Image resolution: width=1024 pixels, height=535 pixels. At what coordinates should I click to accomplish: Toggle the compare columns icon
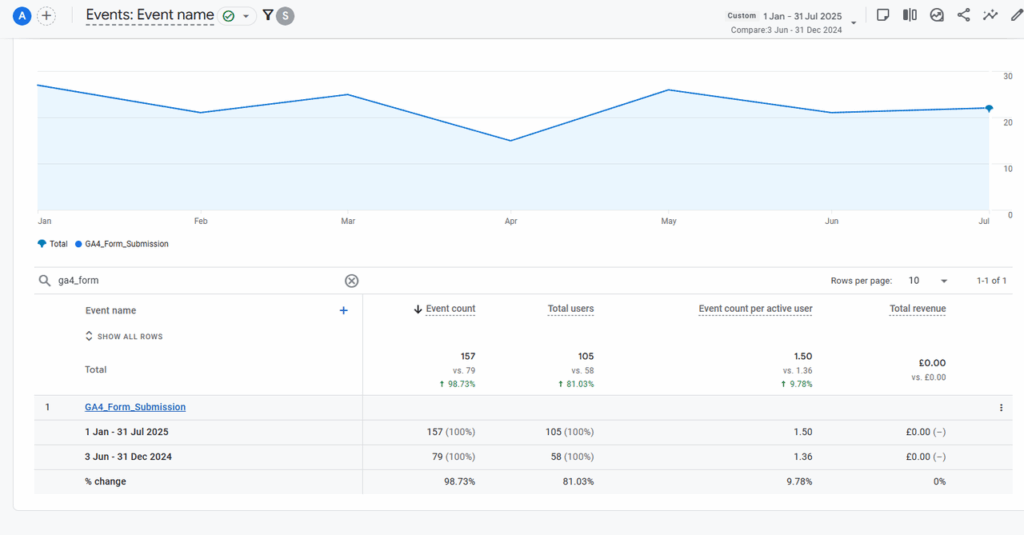[910, 15]
